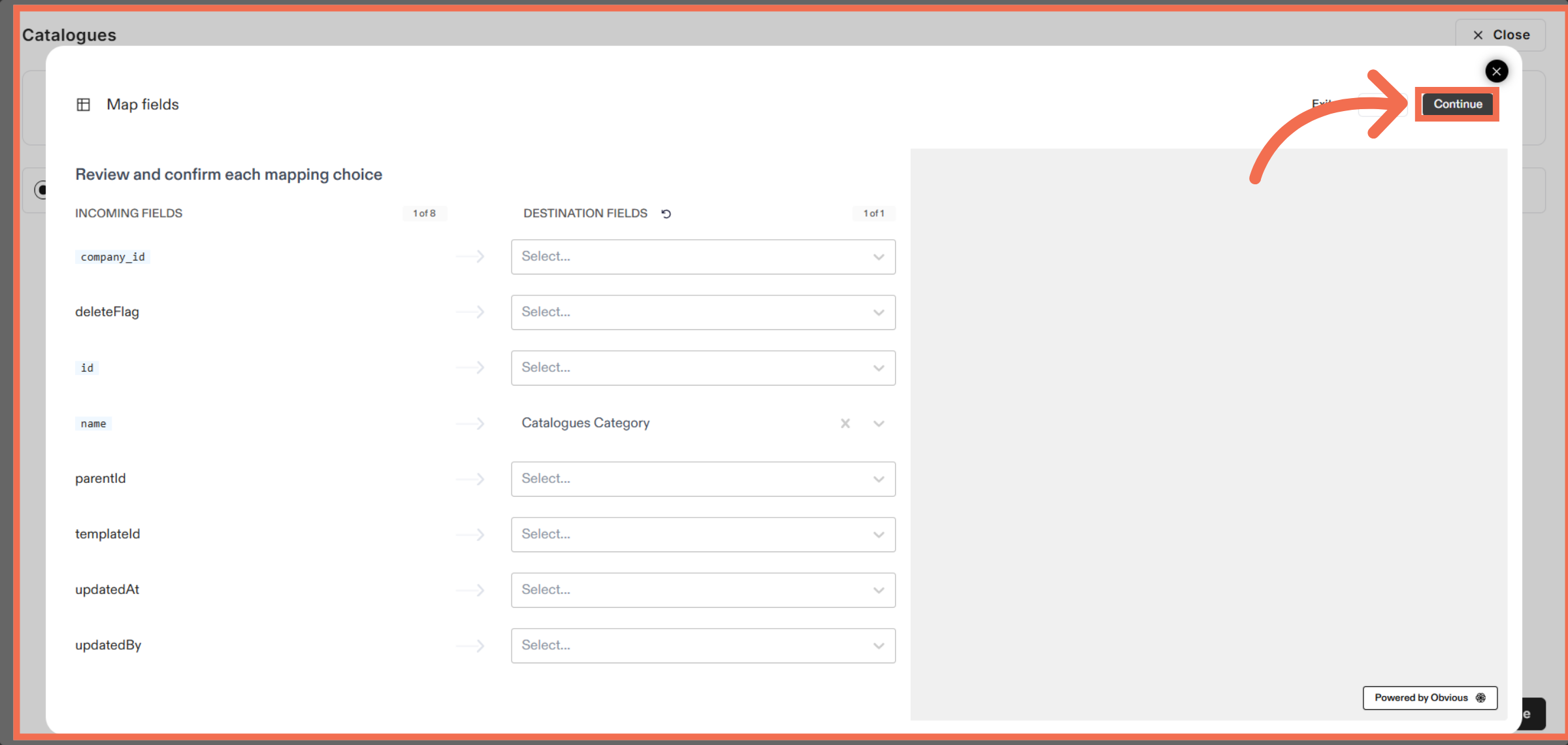Expand the Catalogues Category dropdown chevron
The height and width of the screenshot is (745, 1568).
pos(878,423)
